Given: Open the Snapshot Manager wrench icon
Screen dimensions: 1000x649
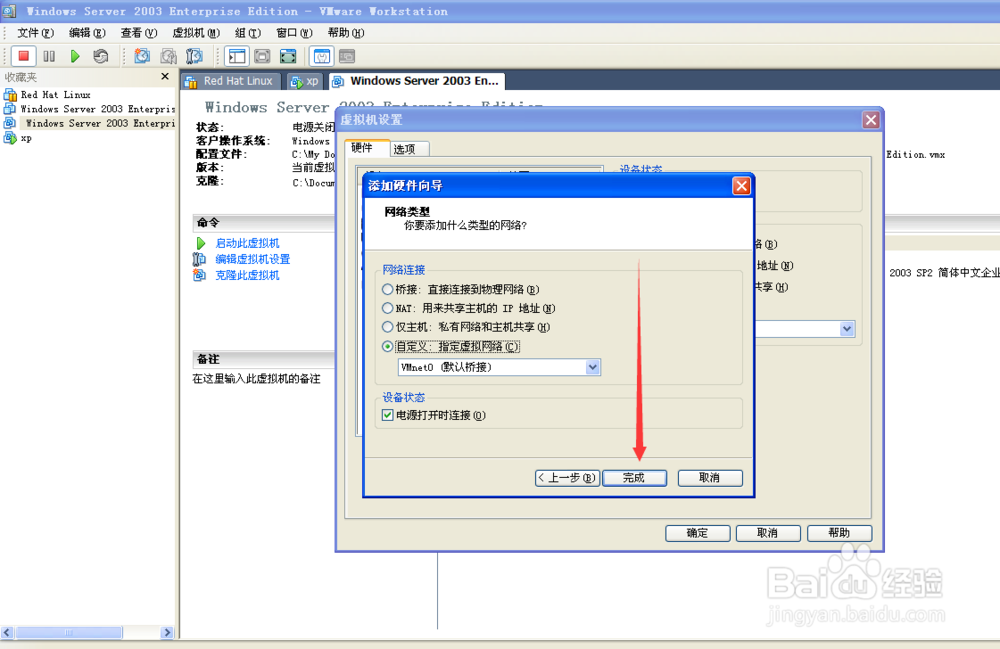Looking at the screenshot, I should coord(194,56).
